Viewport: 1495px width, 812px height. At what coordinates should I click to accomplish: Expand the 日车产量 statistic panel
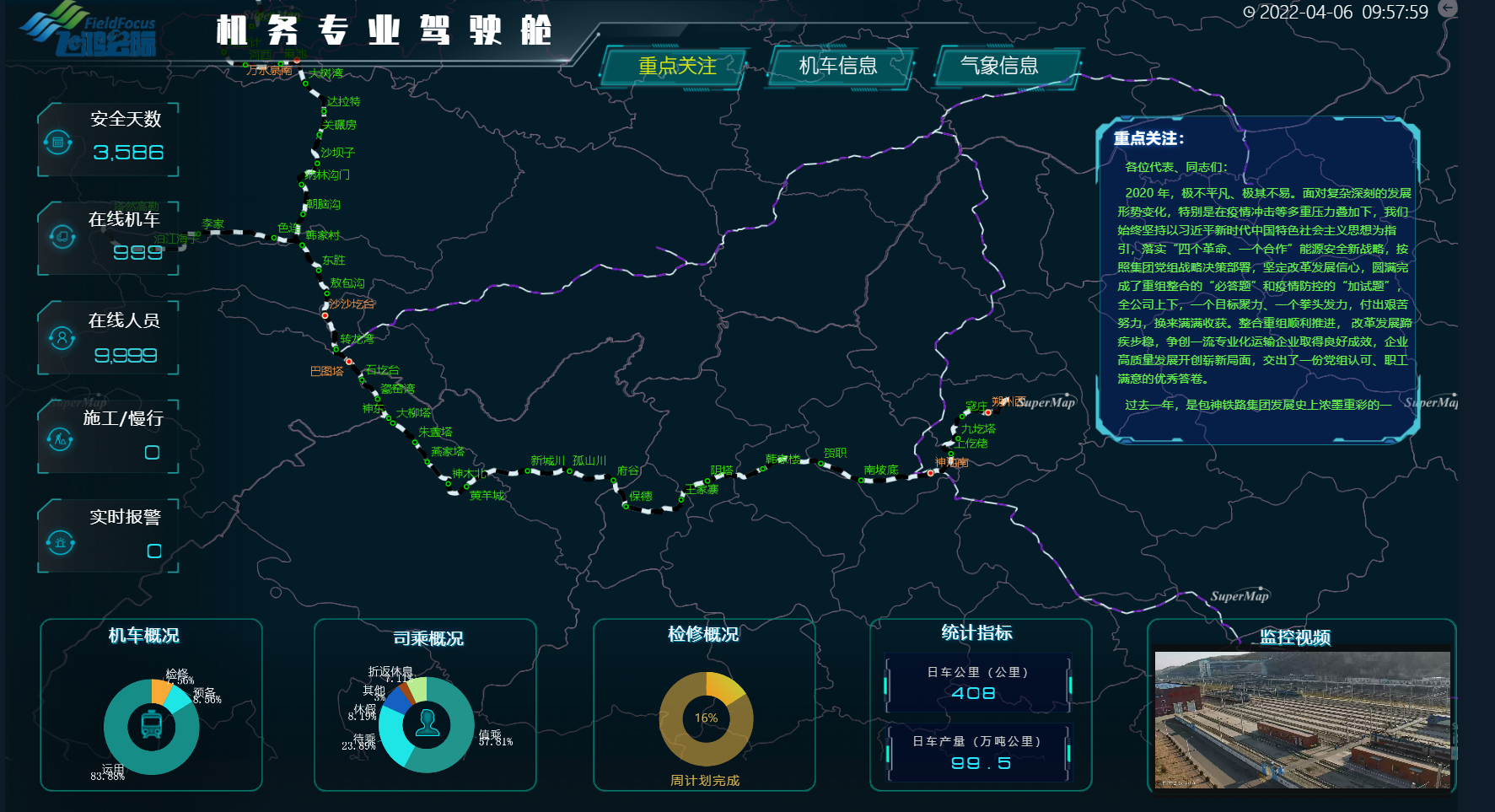click(978, 750)
